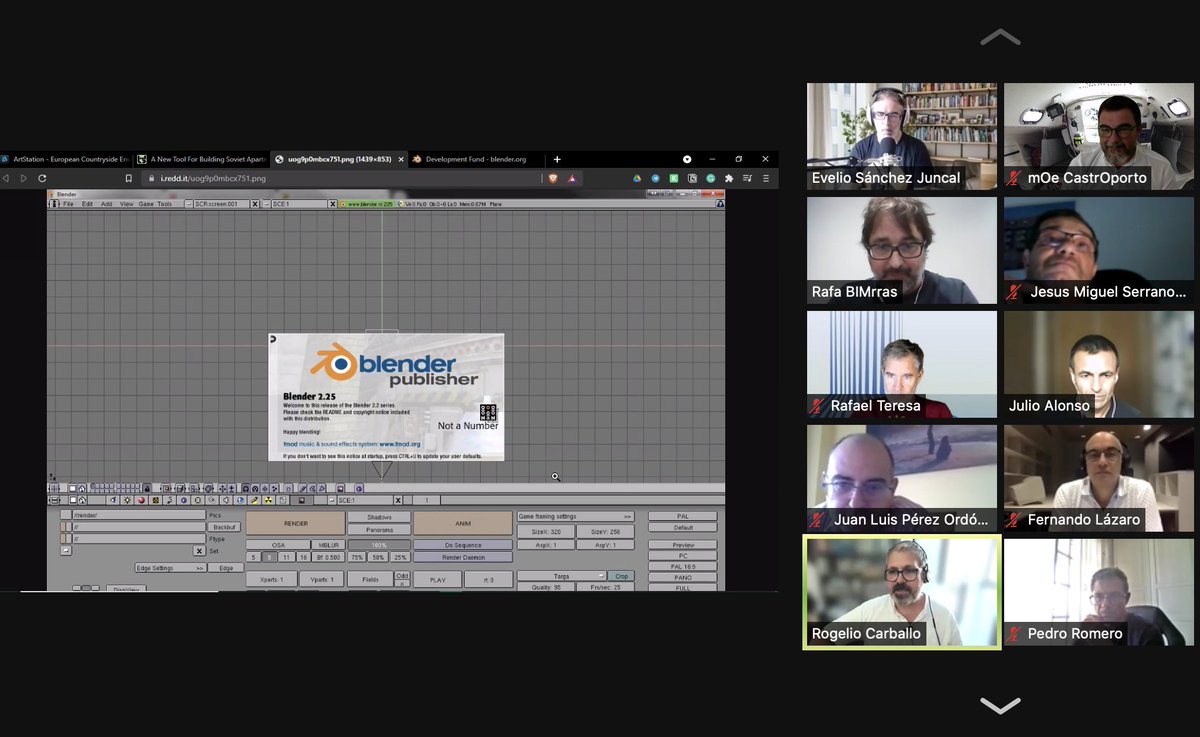The height and width of the screenshot is (737, 1200).
Task: Select OSA sample value 5
Action: click(x=254, y=557)
